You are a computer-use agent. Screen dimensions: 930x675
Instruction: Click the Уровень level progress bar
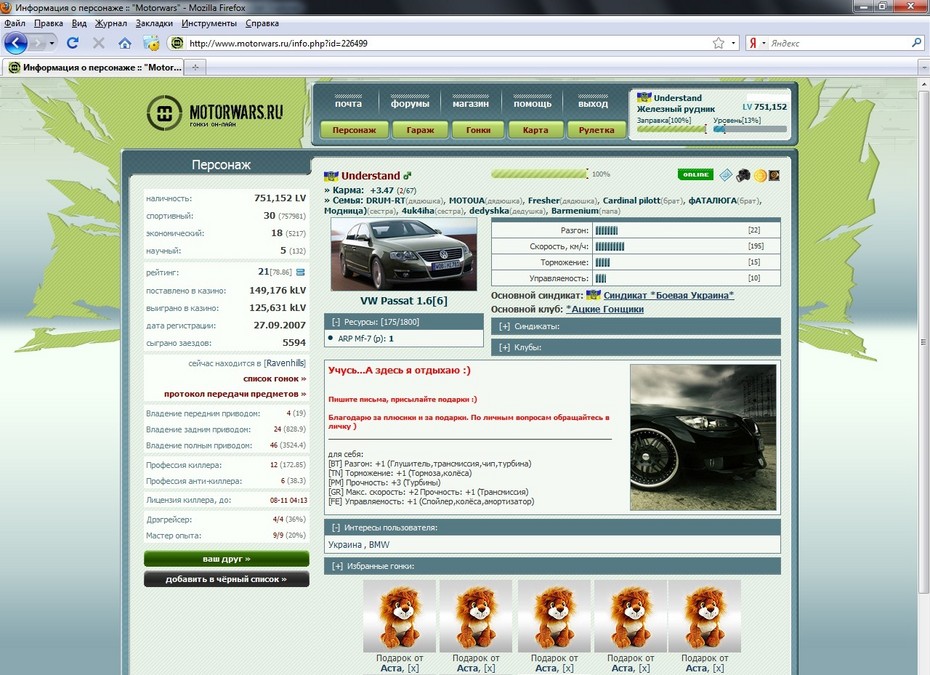tap(750, 129)
